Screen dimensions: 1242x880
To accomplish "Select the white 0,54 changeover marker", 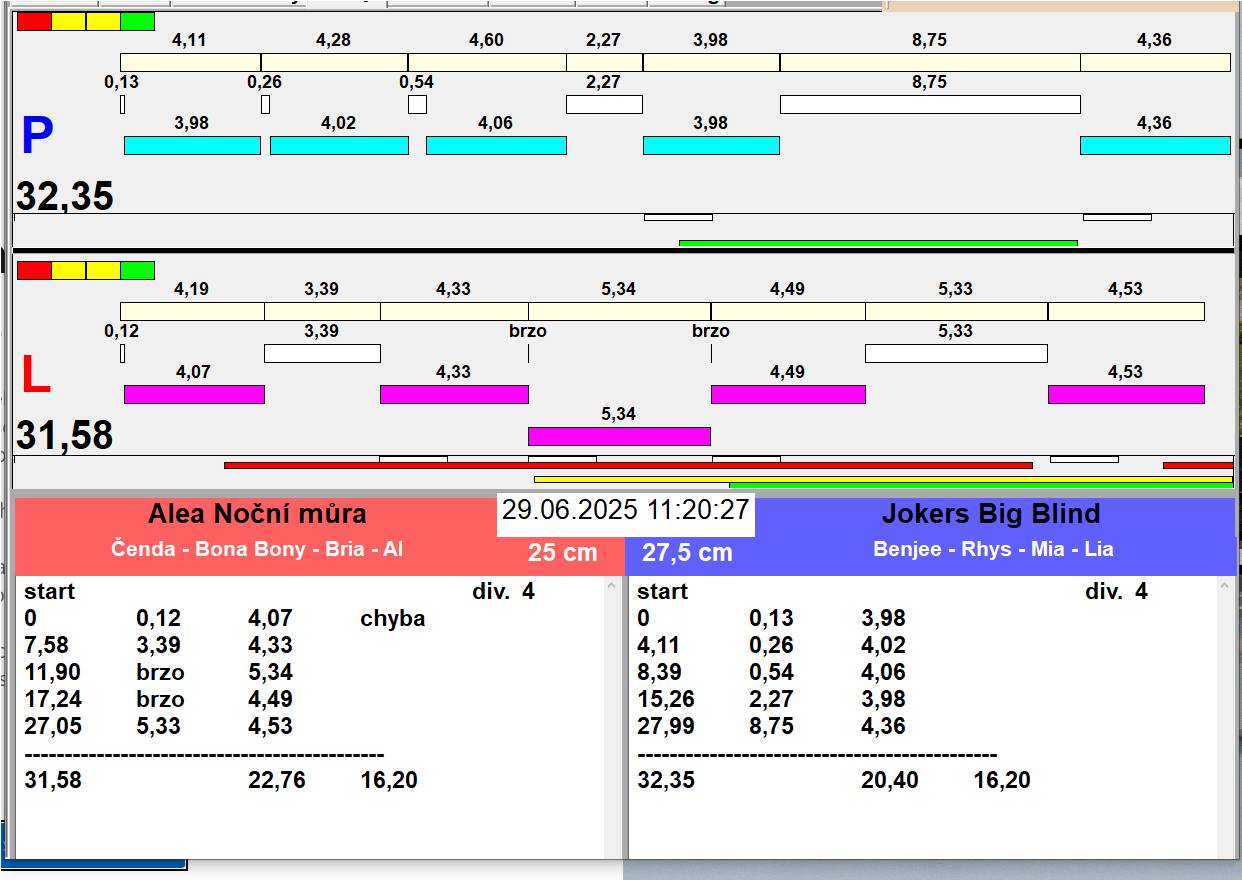I will tap(417, 104).
